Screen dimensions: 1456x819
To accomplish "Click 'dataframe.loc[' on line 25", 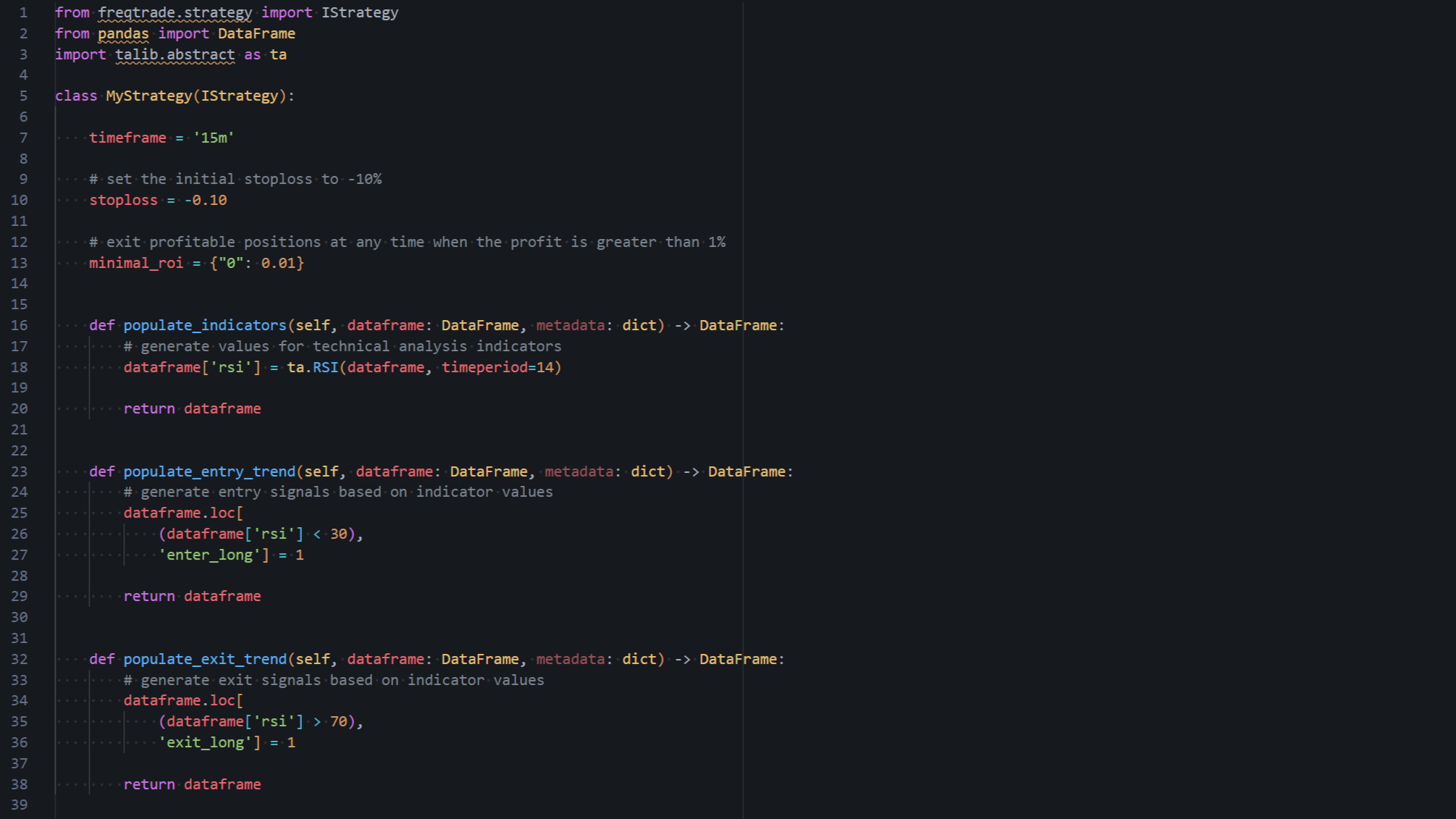I will tap(183, 513).
